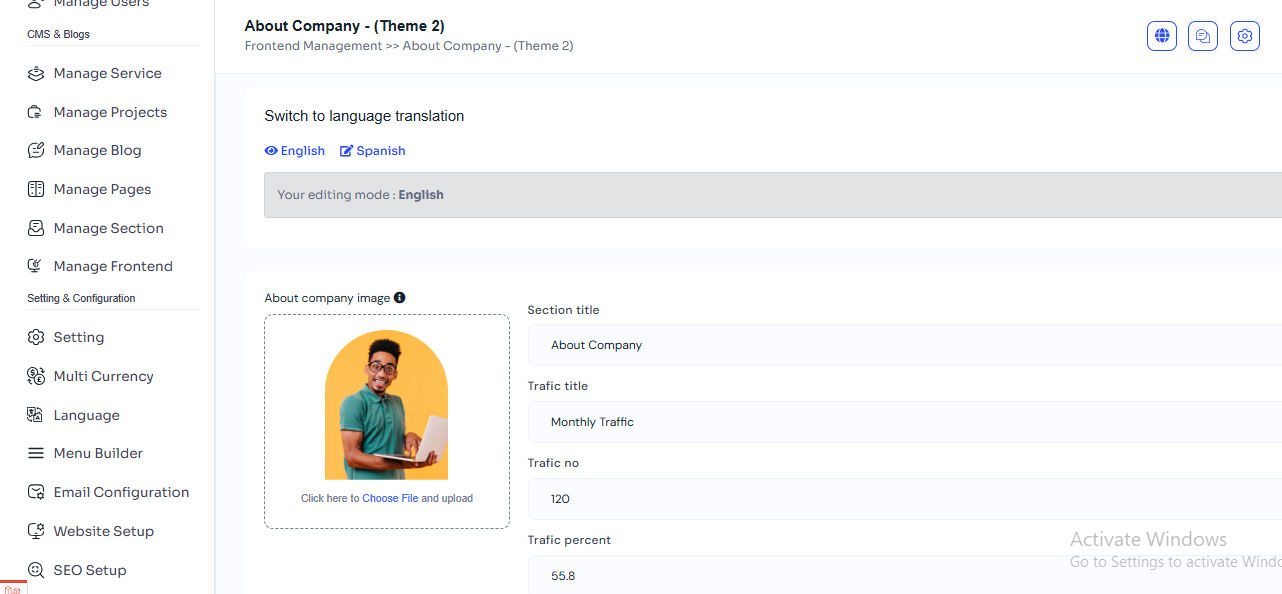Click the about company image thumbnail
1282x594 pixels.
coord(386,405)
